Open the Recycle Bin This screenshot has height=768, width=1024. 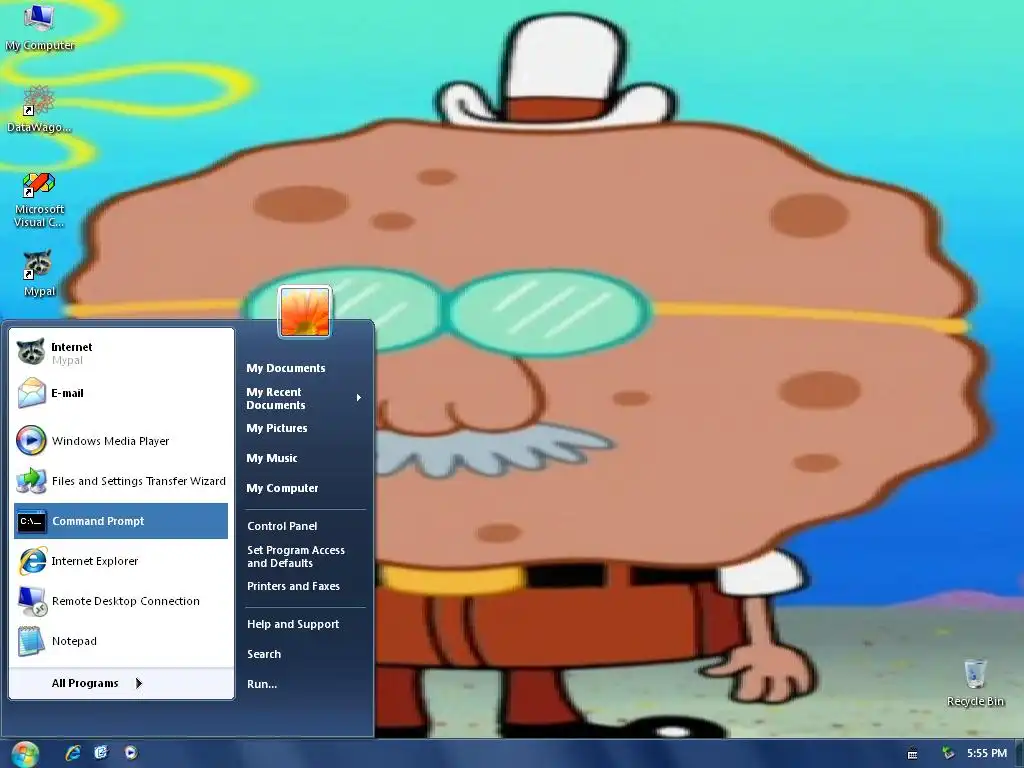pyautogui.click(x=975, y=683)
